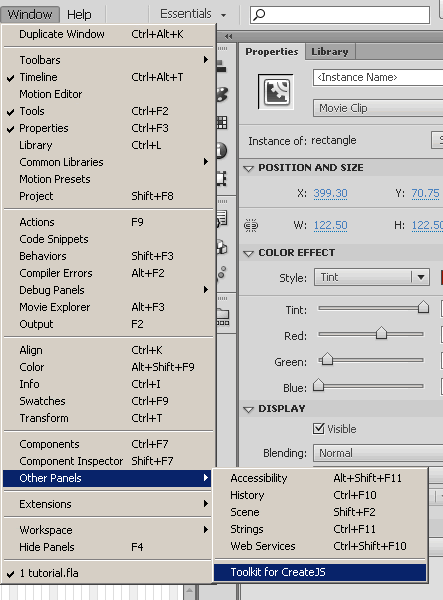Image resolution: width=443 pixels, height=600 pixels.
Task: Open the Project panel folder icon
Action: (223, 317)
